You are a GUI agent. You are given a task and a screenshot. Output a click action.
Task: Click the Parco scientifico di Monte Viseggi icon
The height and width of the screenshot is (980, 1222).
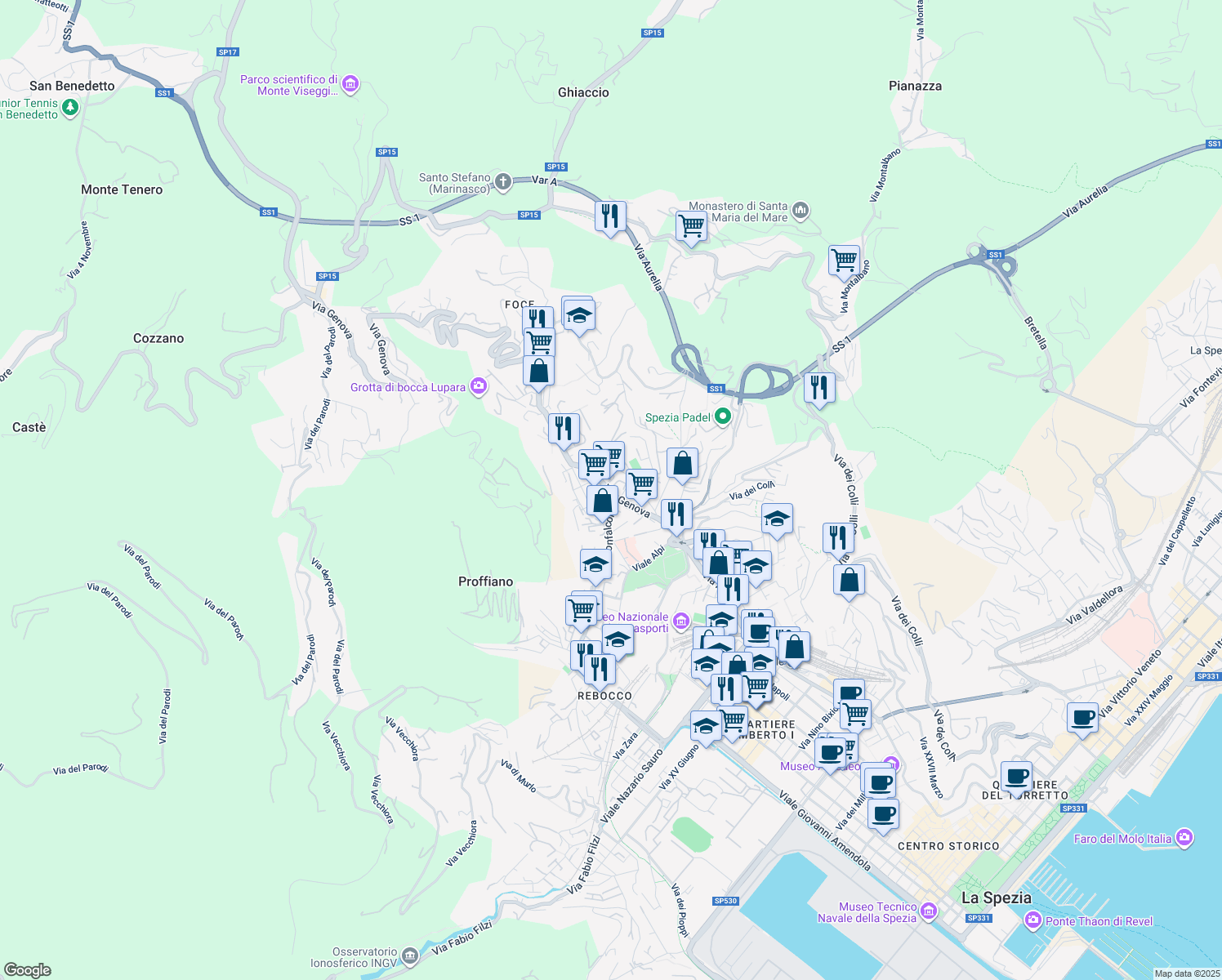coord(350,84)
